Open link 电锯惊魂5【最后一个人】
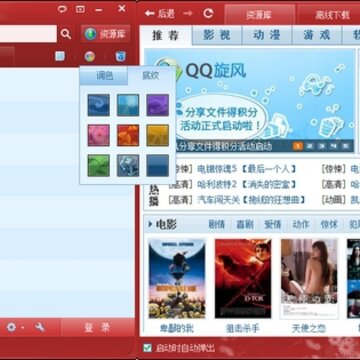Screen dimensions: 360x360 [247, 169]
